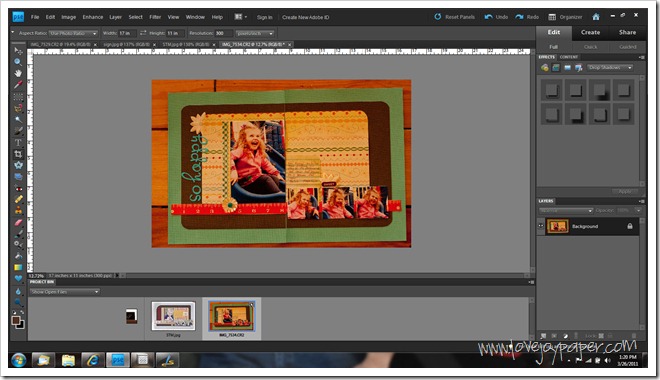Select the Eyedropper tool

[18, 85]
